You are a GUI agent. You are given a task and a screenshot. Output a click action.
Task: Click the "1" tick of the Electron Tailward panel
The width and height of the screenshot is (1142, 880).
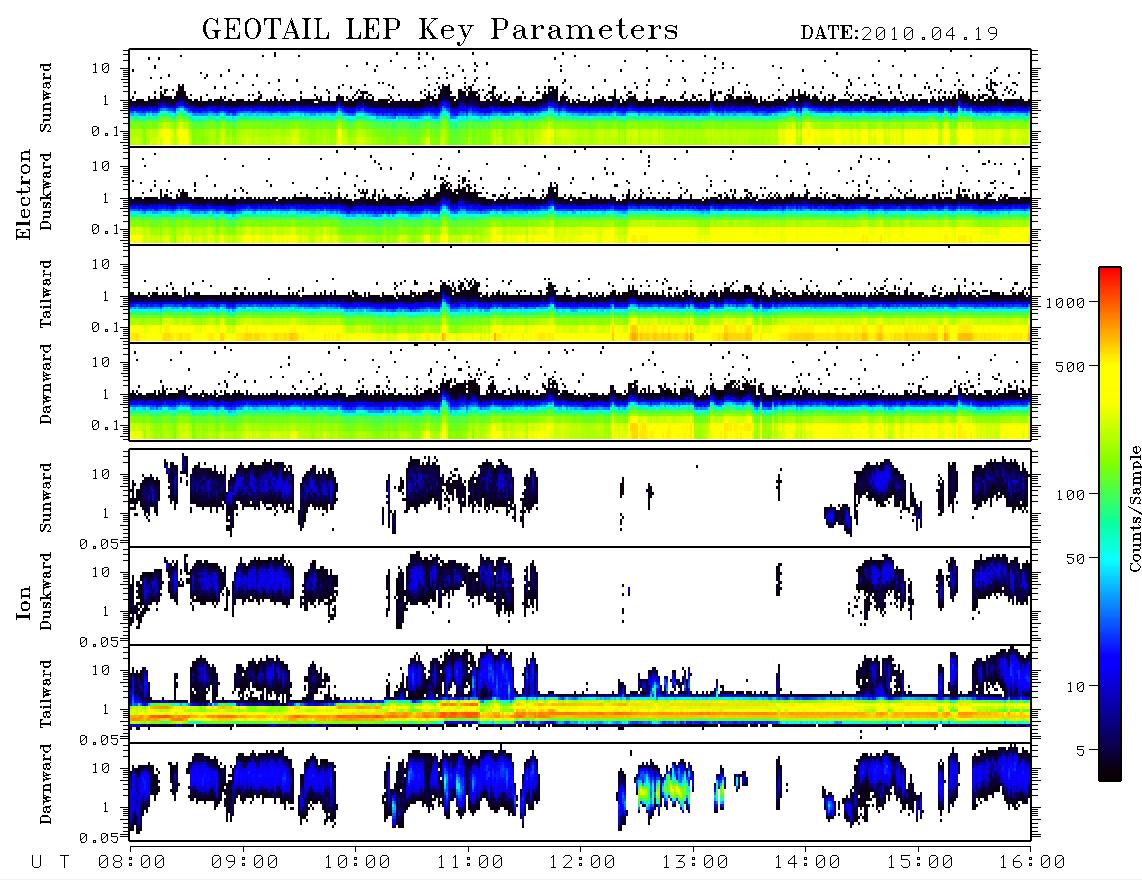point(106,296)
